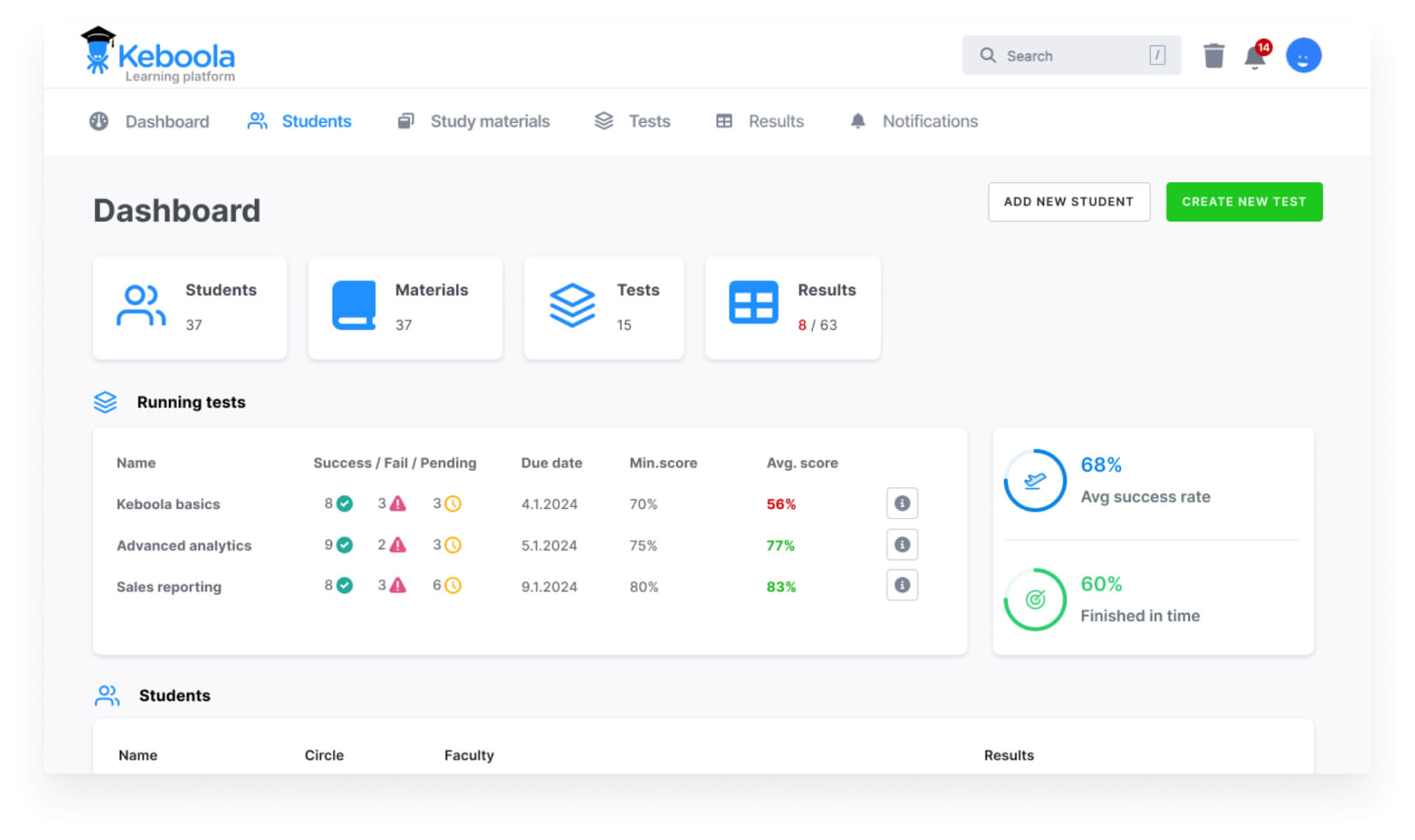Open notifications bell with 14 badge
This screenshot has height=840, width=1415.
[1256, 56]
